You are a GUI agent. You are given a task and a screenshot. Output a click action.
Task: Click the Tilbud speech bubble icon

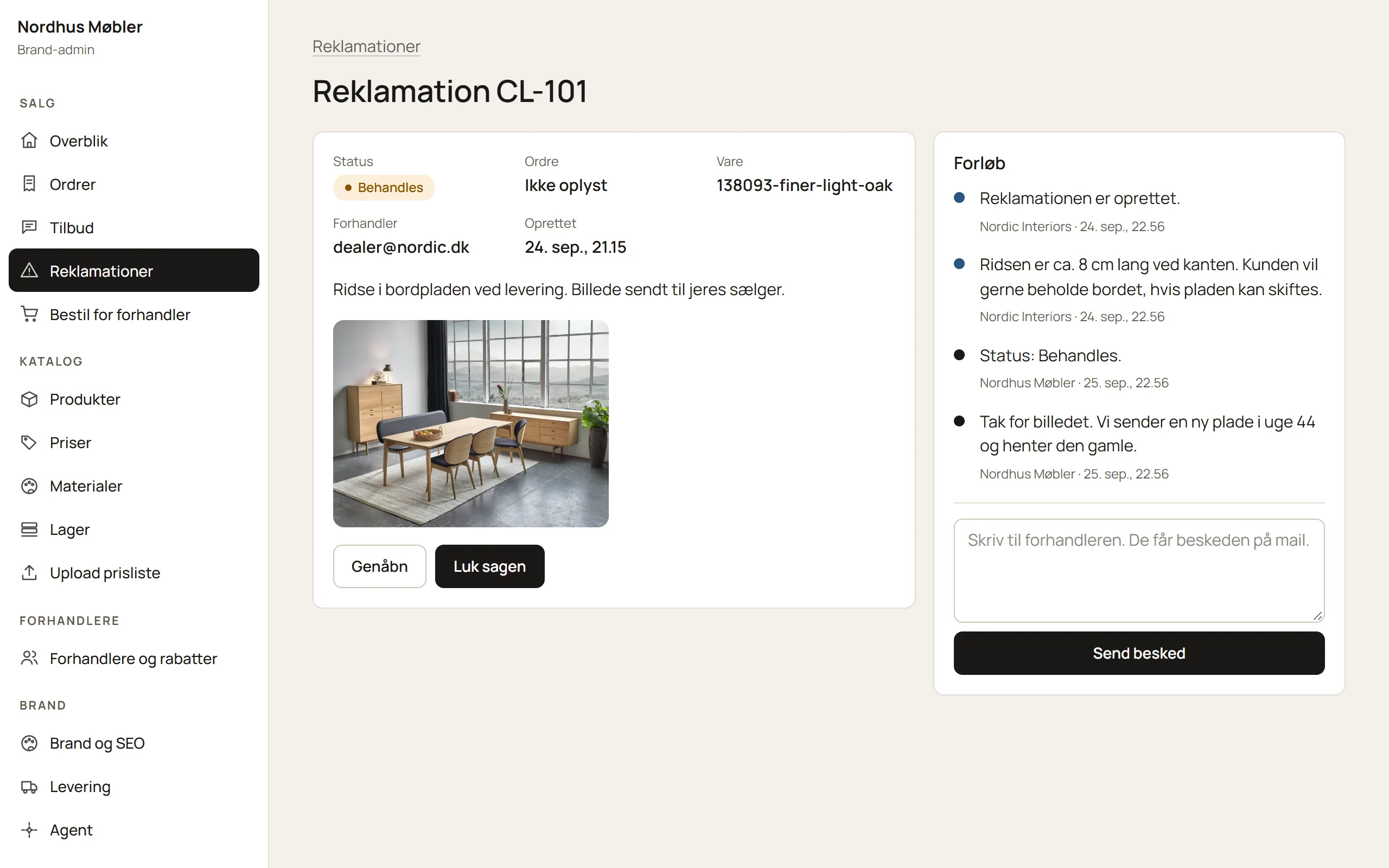pos(29,227)
